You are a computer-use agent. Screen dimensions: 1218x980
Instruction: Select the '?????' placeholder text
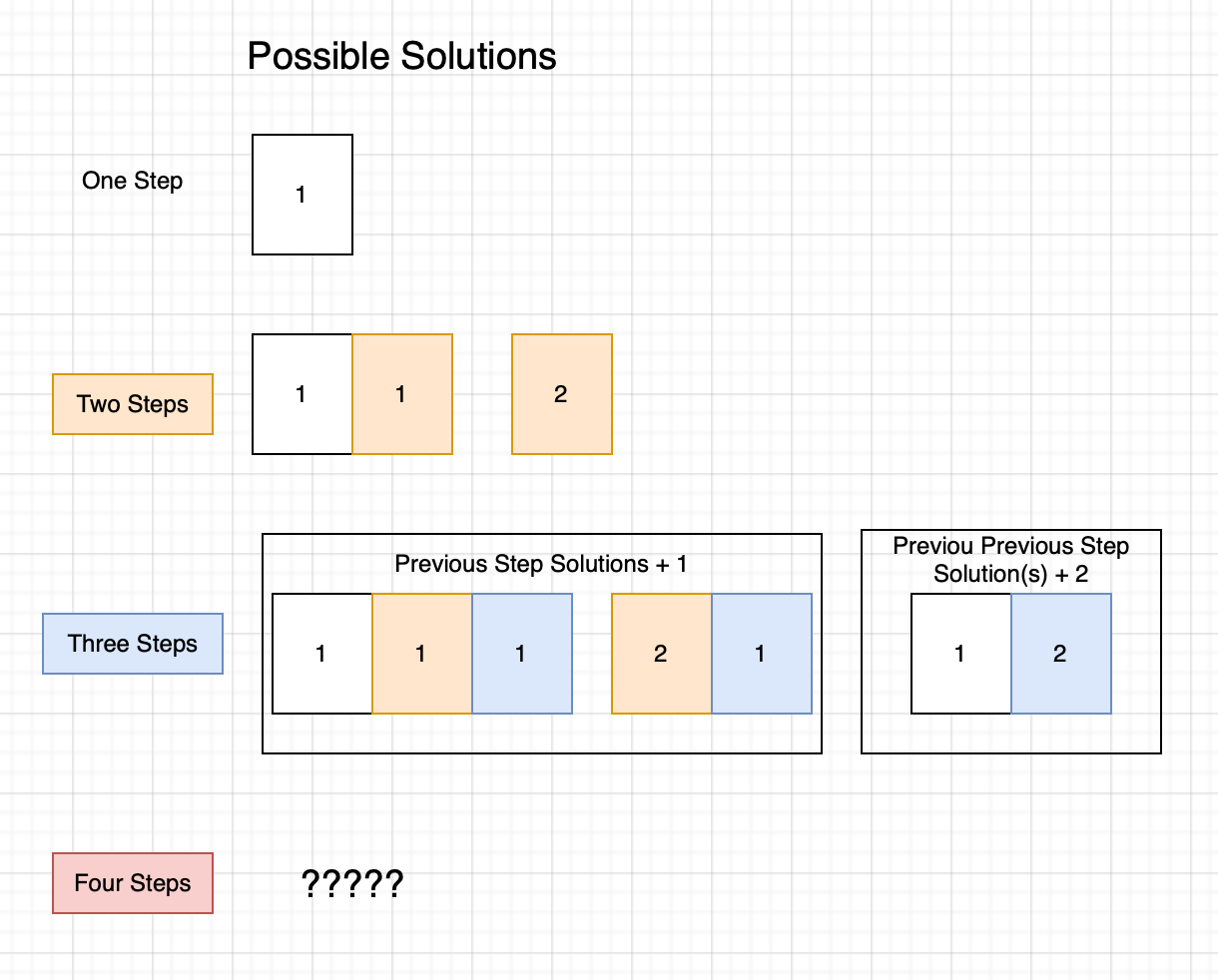(x=352, y=884)
